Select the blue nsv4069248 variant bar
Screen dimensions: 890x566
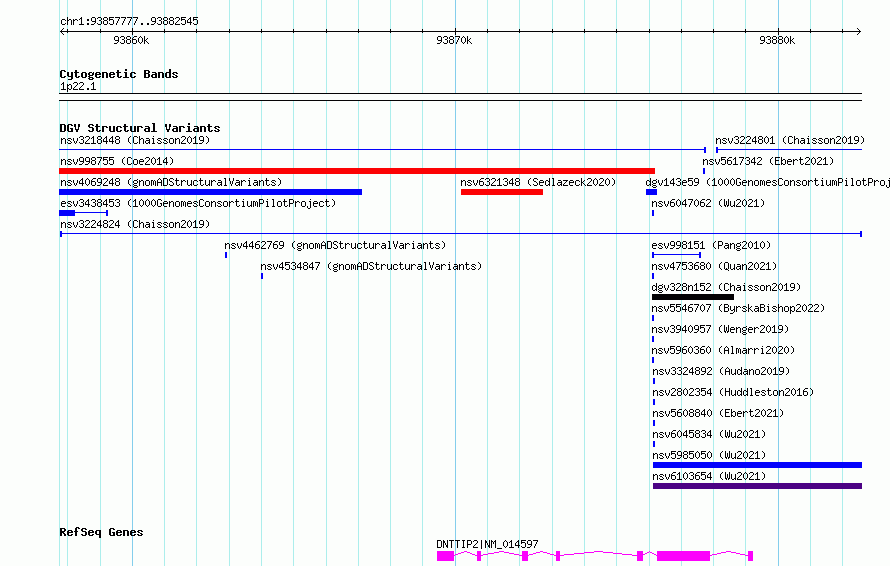[211, 192]
